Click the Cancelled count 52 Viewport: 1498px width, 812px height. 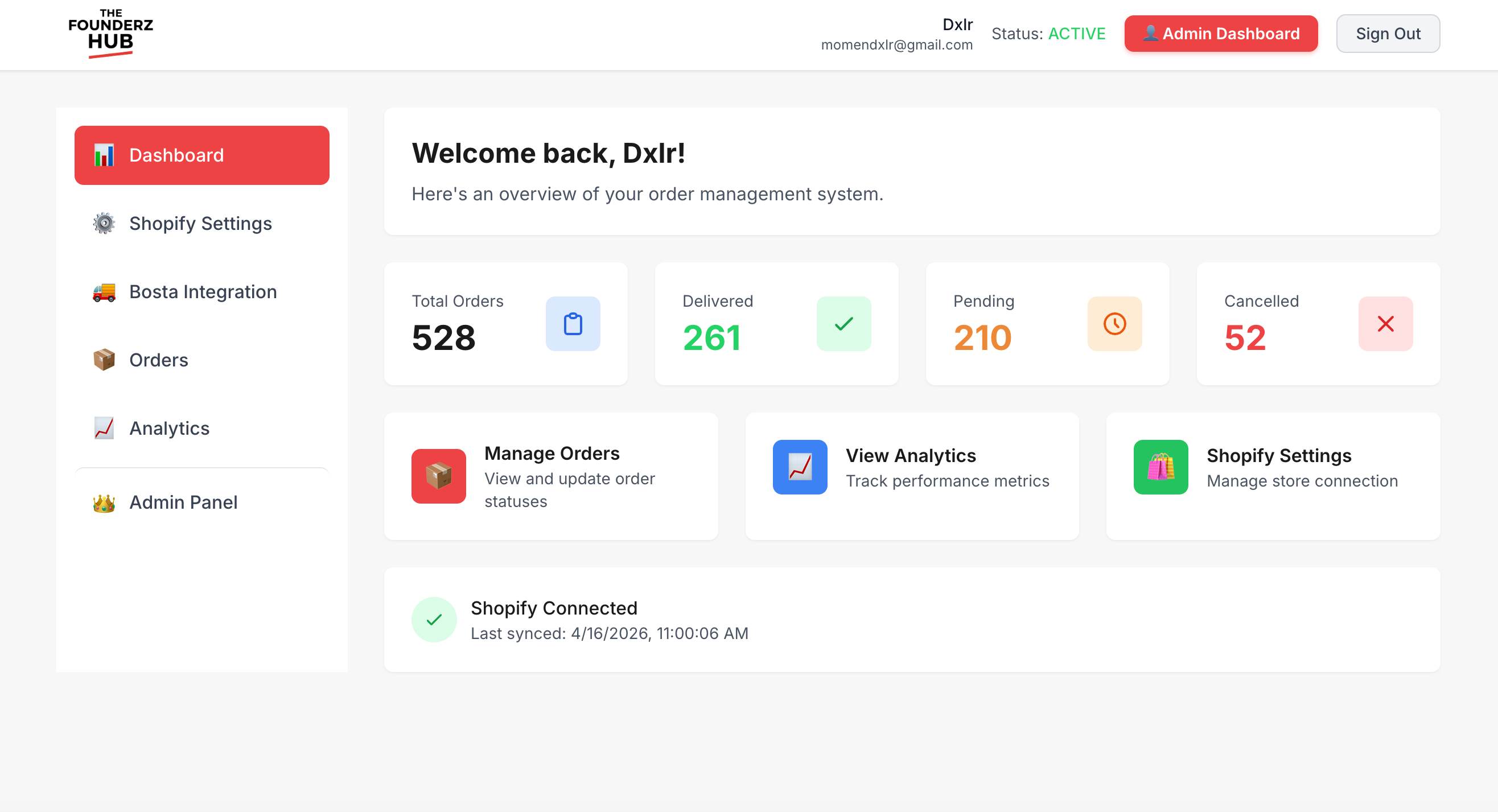[x=1245, y=337]
